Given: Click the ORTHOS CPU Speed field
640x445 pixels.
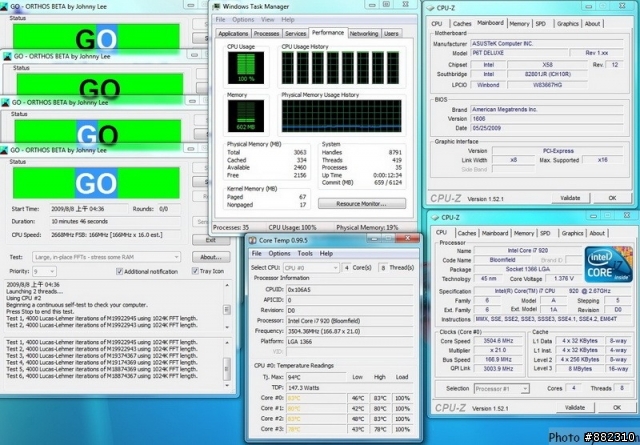Looking at the screenshot, I should (115, 235).
